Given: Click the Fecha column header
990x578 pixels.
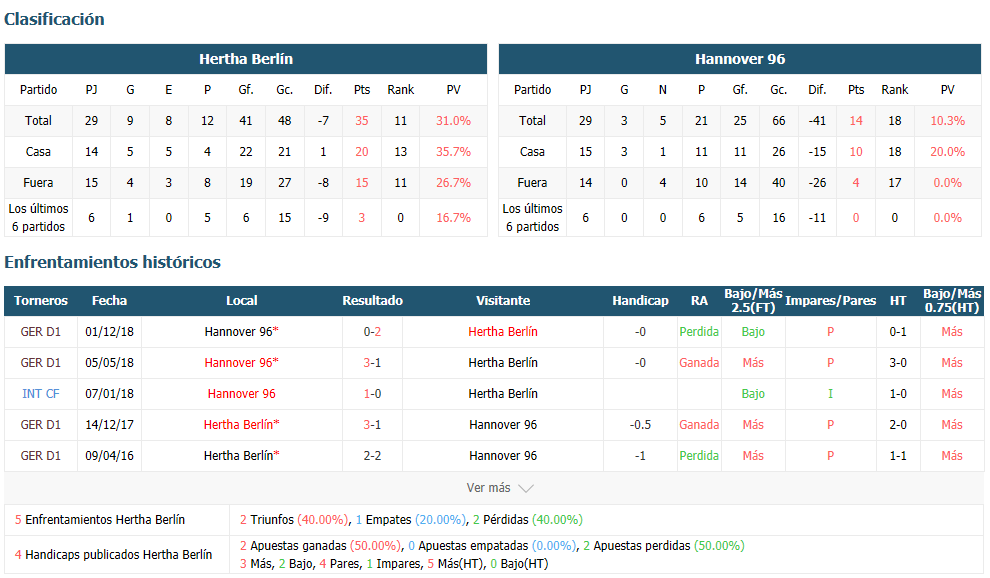Looking at the screenshot, I should click(109, 301).
